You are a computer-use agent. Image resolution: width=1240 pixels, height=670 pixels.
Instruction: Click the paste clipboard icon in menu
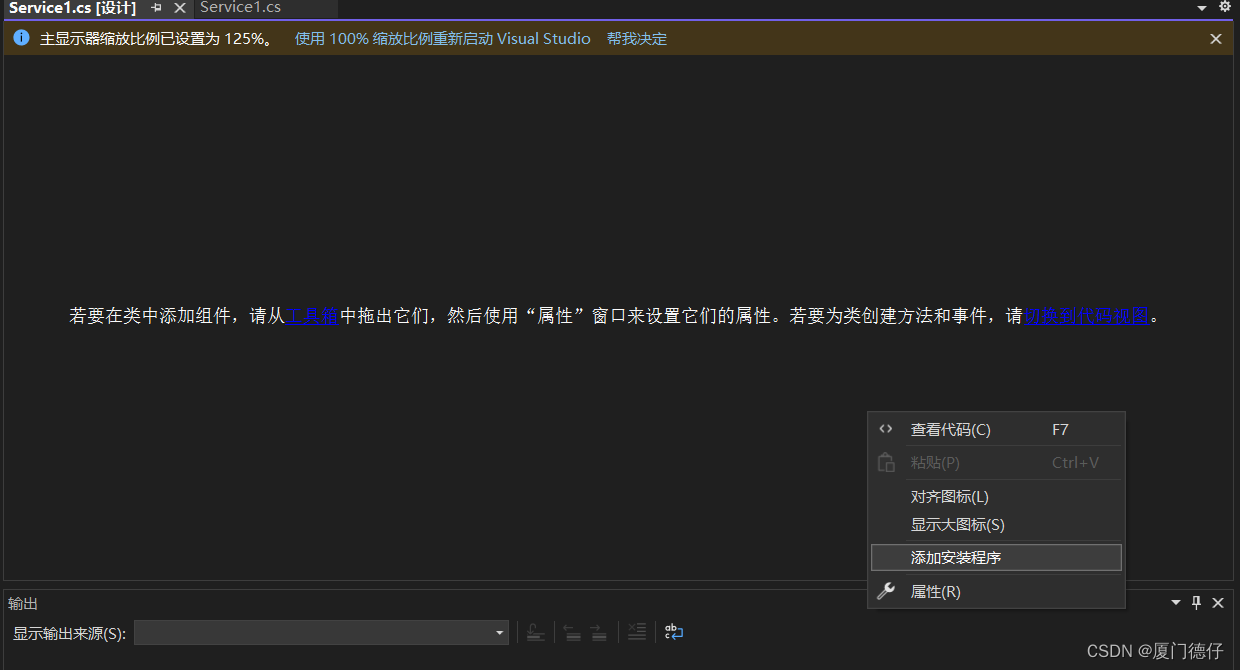pyautogui.click(x=886, y=463)
